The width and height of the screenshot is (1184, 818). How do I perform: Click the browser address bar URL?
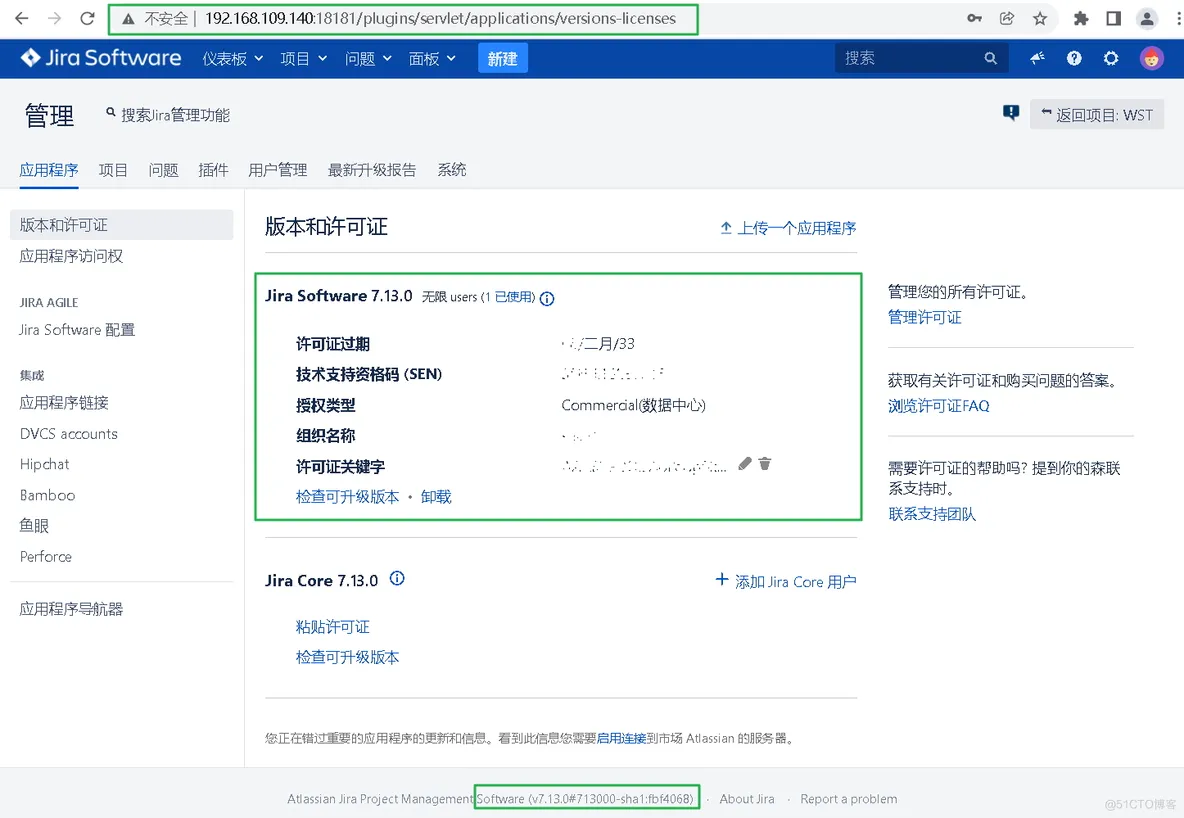[x=440, y=19]
